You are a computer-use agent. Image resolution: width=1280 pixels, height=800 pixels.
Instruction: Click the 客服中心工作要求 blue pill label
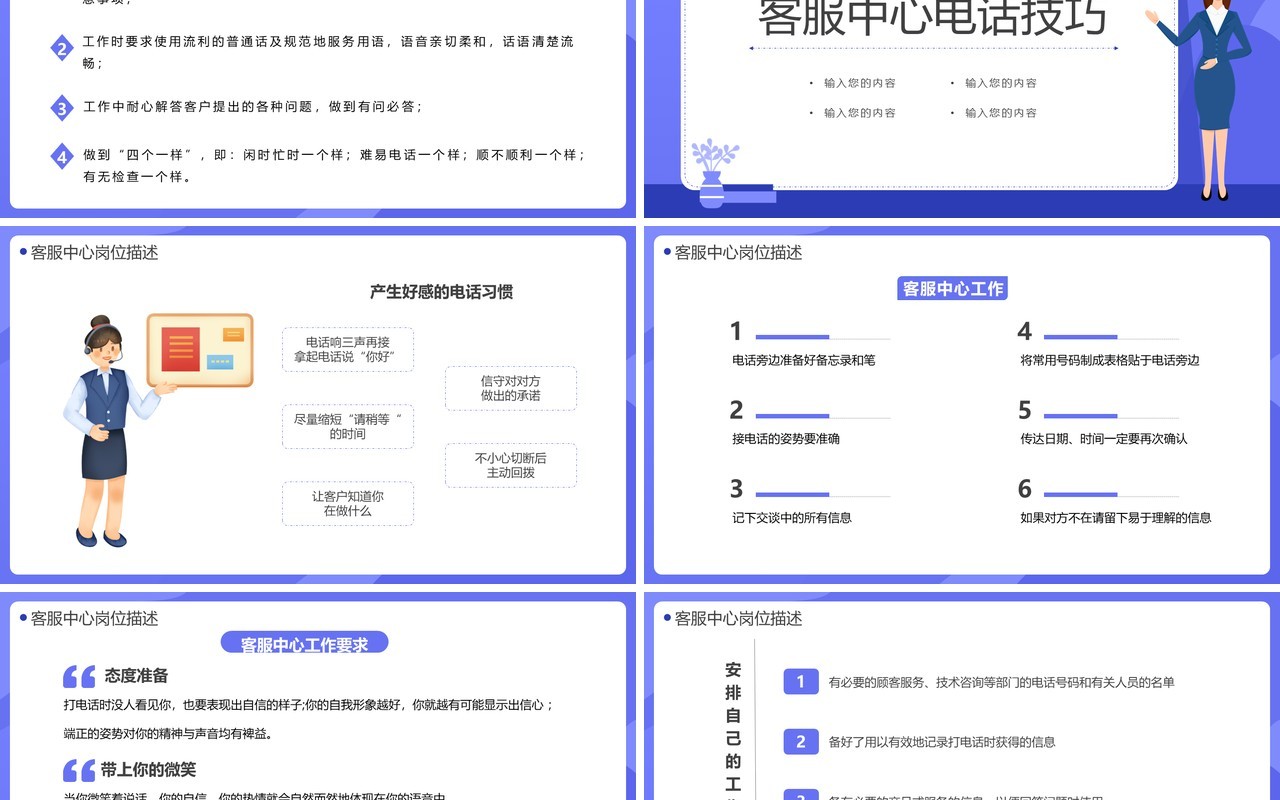304,643
